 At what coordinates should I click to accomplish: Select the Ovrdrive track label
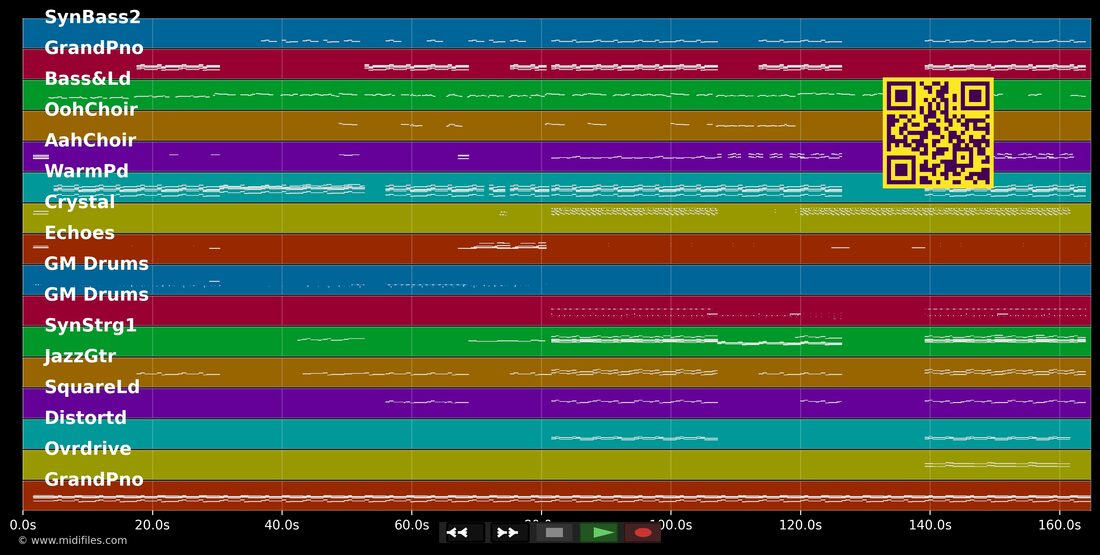(88, 449)
